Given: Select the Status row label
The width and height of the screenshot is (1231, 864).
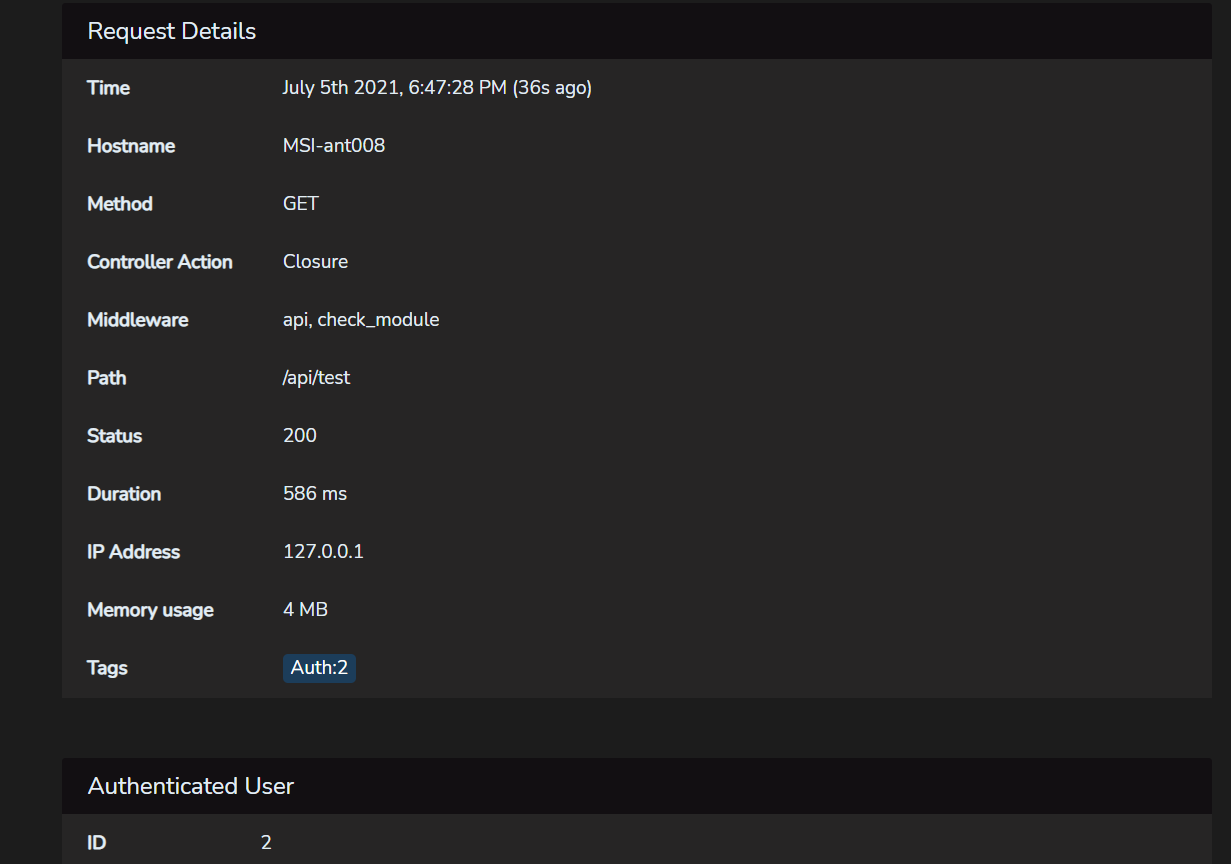Looking at the screenshot, I should (114, 435).
